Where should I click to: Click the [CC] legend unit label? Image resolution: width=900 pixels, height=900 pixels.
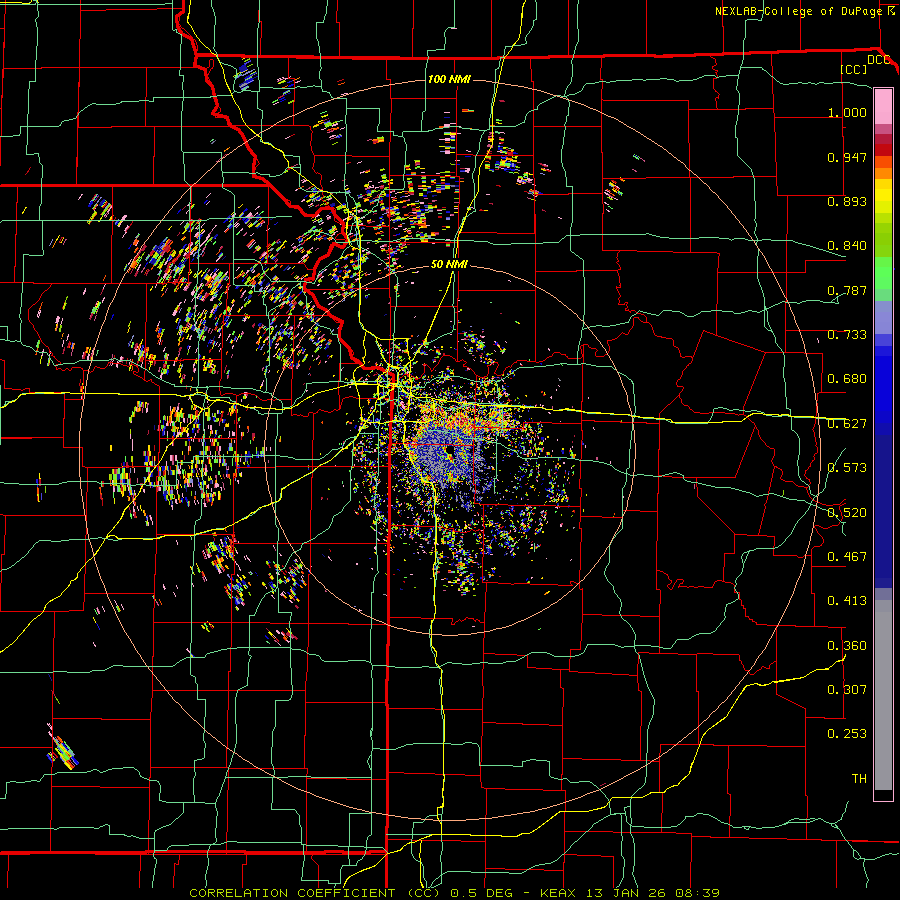853,69
